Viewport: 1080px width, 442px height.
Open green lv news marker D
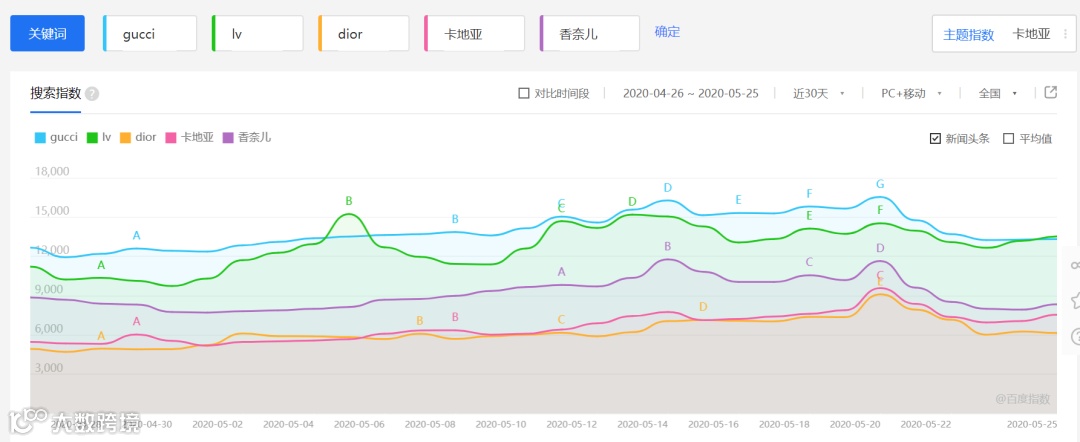(632, 202)
